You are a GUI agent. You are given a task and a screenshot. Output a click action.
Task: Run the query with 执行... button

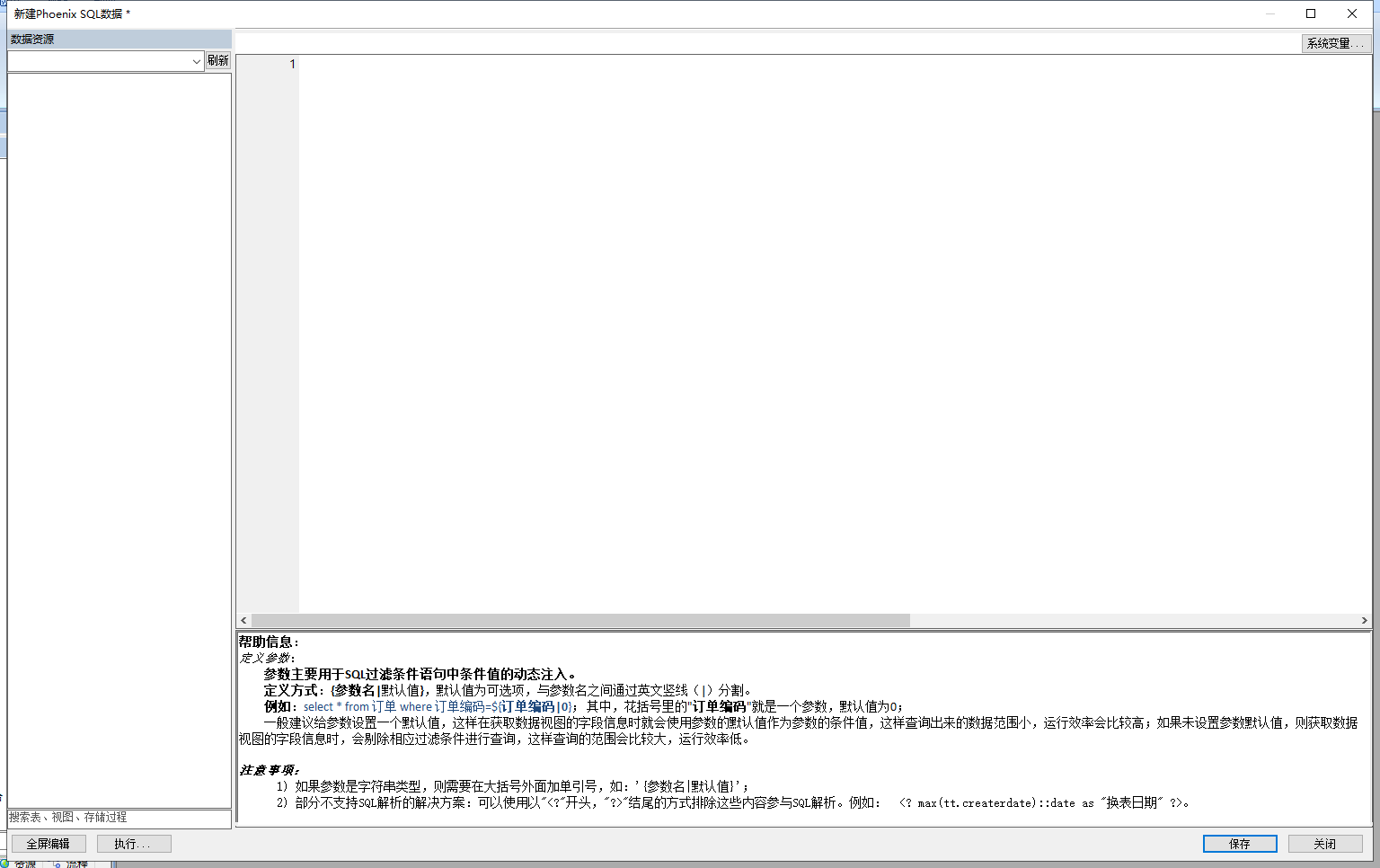pyautogui.click(x=133, y=844)
